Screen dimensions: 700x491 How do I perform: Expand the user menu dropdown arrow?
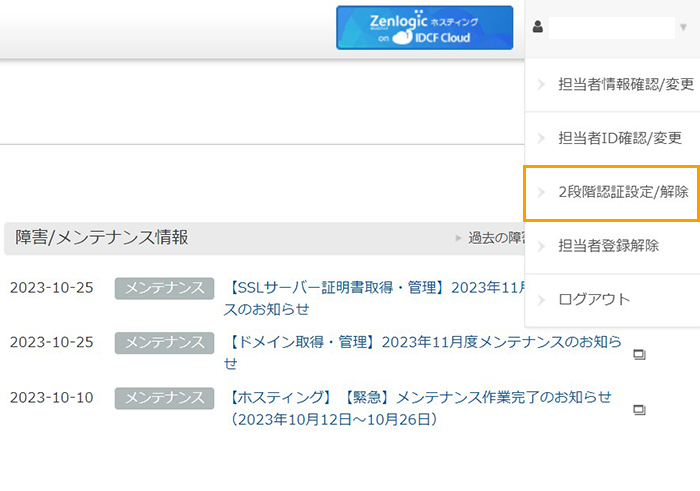(683, 28)
